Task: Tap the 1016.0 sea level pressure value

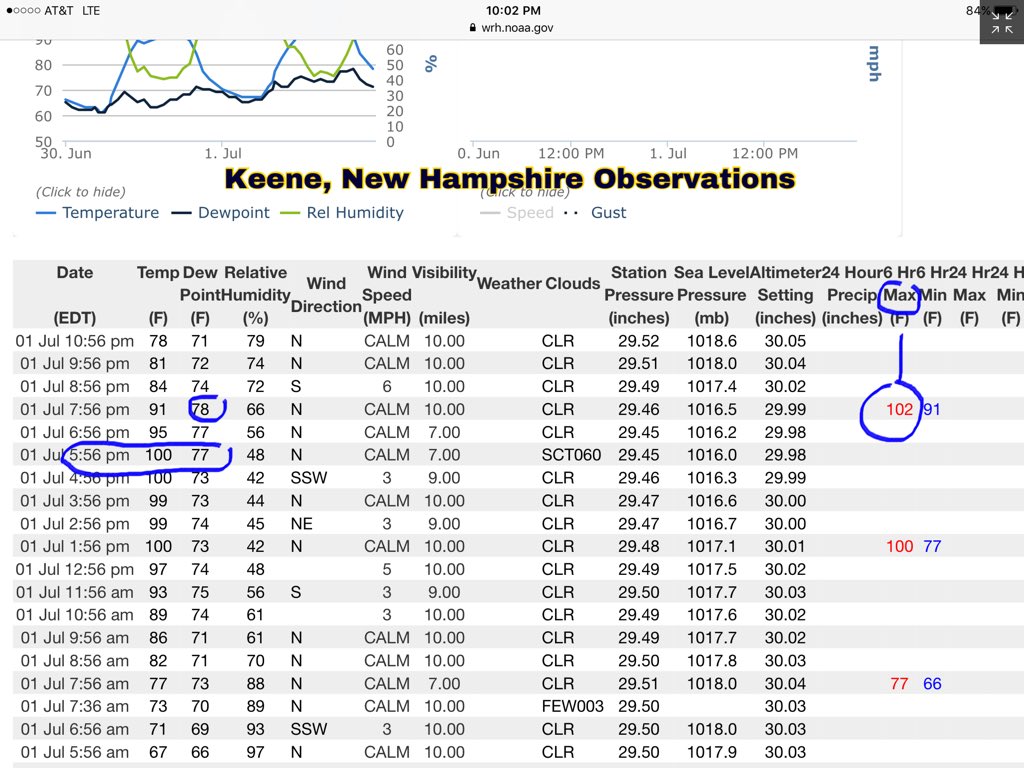Action: [x=711, y=455]
